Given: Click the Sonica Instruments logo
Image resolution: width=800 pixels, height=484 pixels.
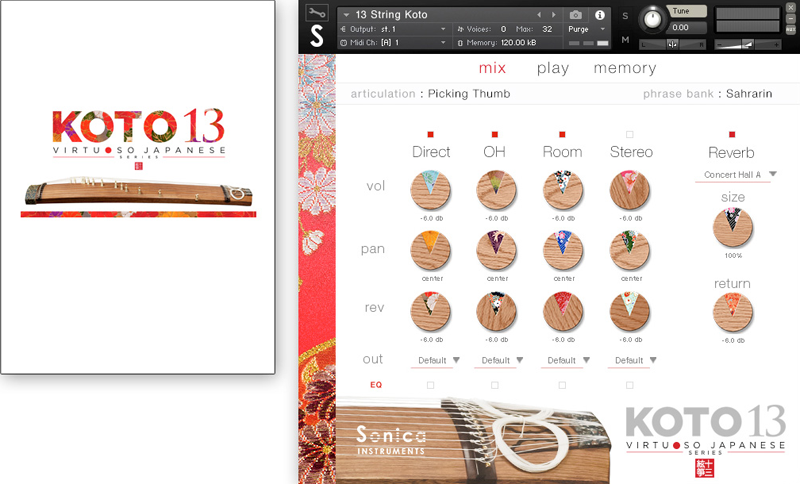Looking at the screenshot, I should click(x=390, y=441).
